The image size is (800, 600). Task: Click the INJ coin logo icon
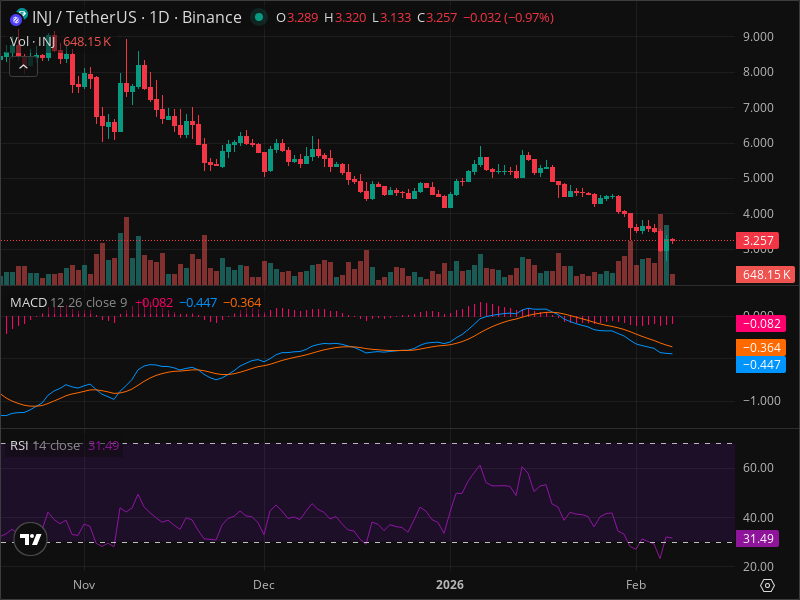[19, 17]
